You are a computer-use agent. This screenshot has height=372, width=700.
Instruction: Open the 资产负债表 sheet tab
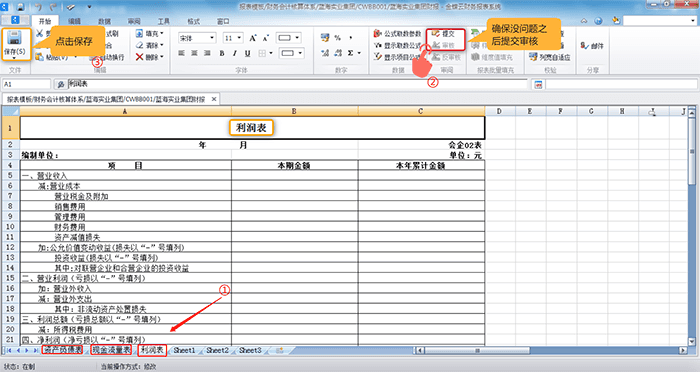click(x=62, y=350)
